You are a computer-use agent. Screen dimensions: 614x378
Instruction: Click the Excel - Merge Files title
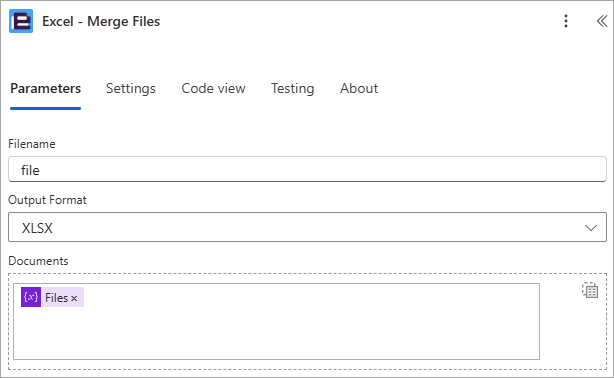coord(101,21)
